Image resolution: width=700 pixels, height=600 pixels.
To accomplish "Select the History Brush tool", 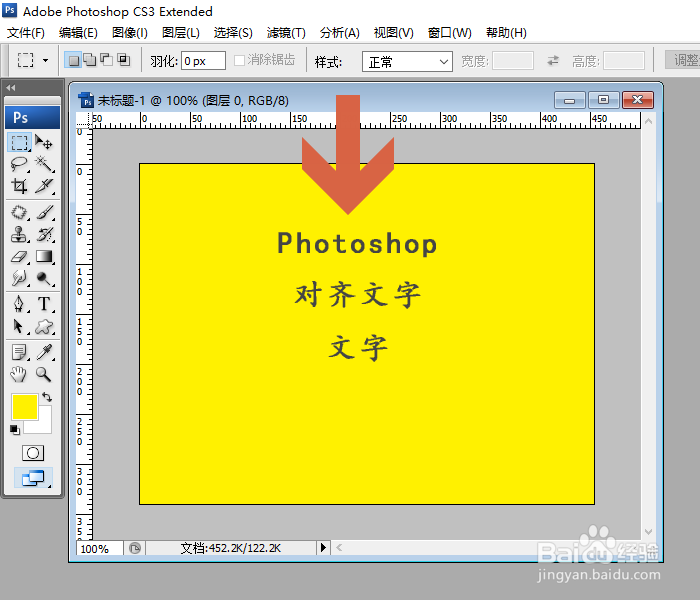I will pos(44,234).
